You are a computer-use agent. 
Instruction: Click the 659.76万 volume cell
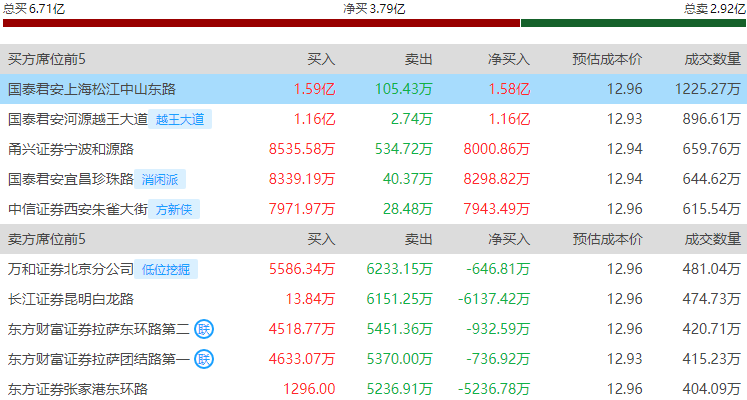(712, 149)
